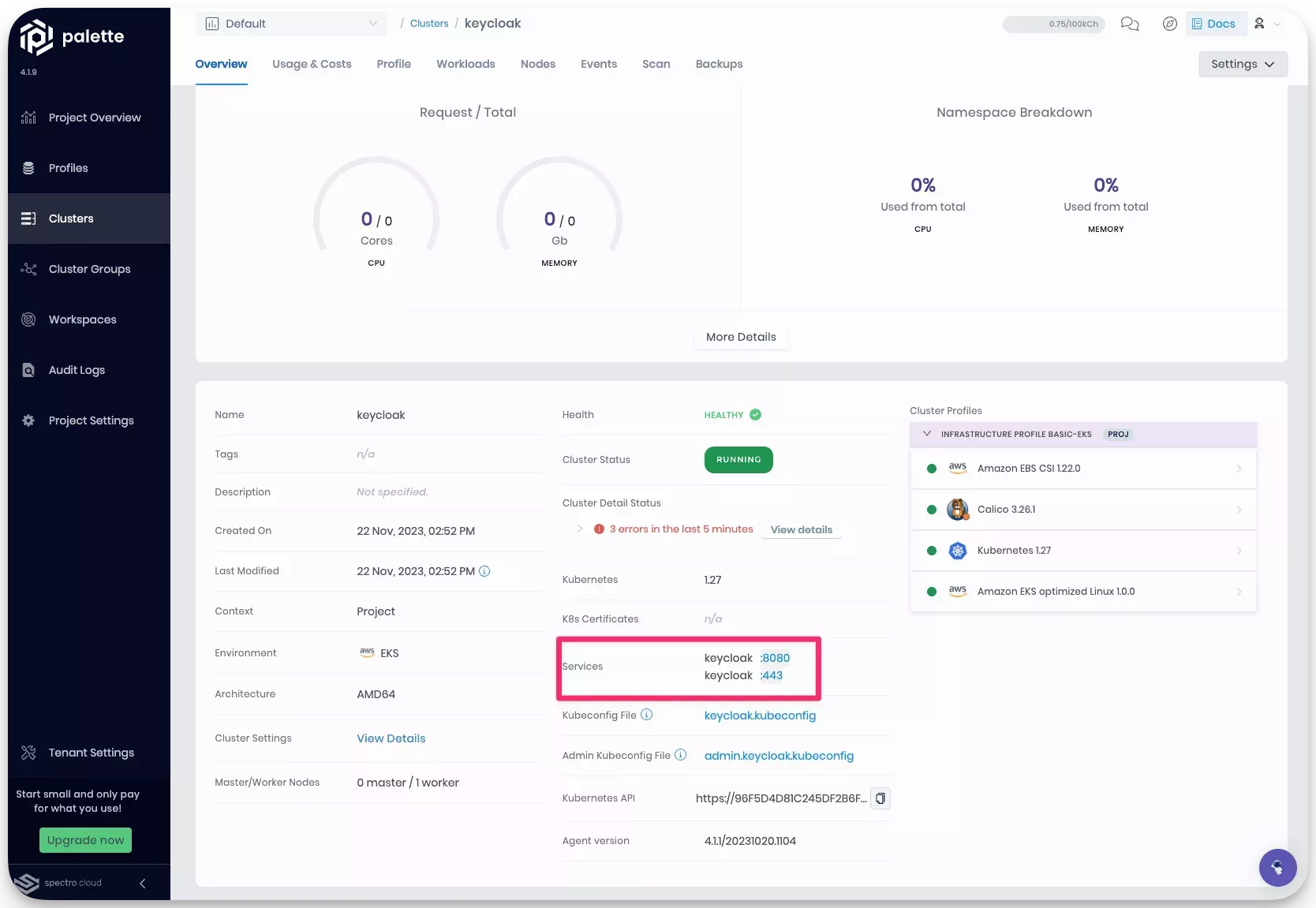Open the Clusters section in the sidebar
1316x908 pixels.
click(x=72, y=218)
